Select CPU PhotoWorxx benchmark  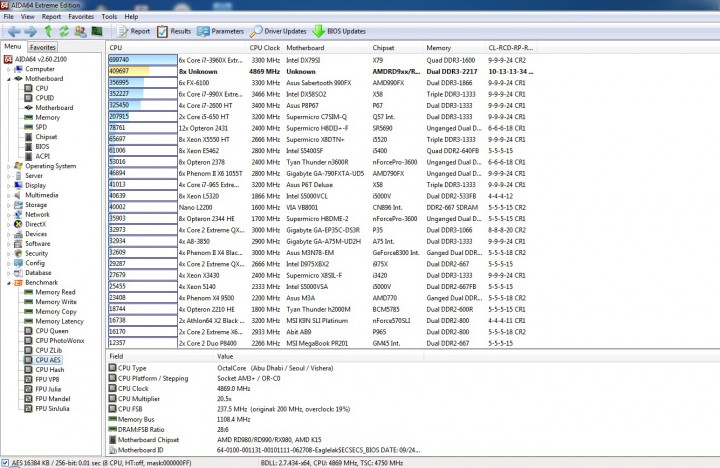pyautogui.click(x=60, y=340)
